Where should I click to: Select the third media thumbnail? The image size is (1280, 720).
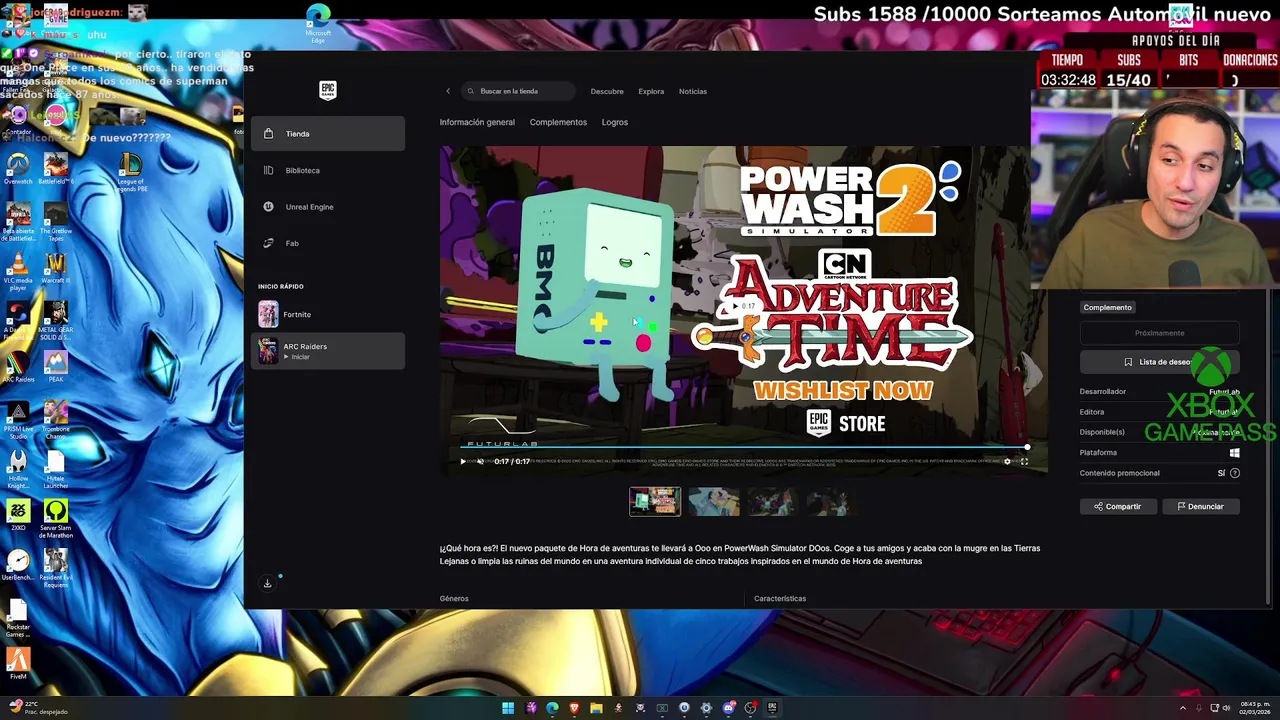771,501
